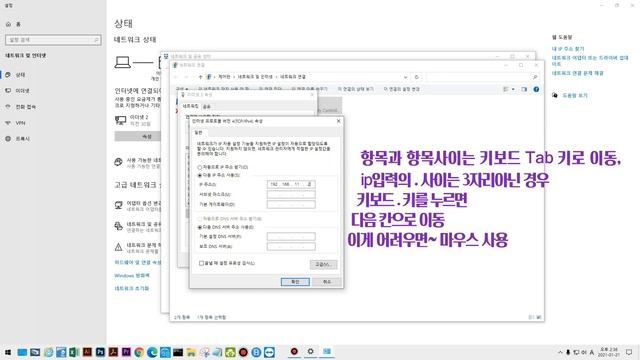Open Google Chrome from the taskbar
The image size is (640, 360).
click(x=139, y=352)
